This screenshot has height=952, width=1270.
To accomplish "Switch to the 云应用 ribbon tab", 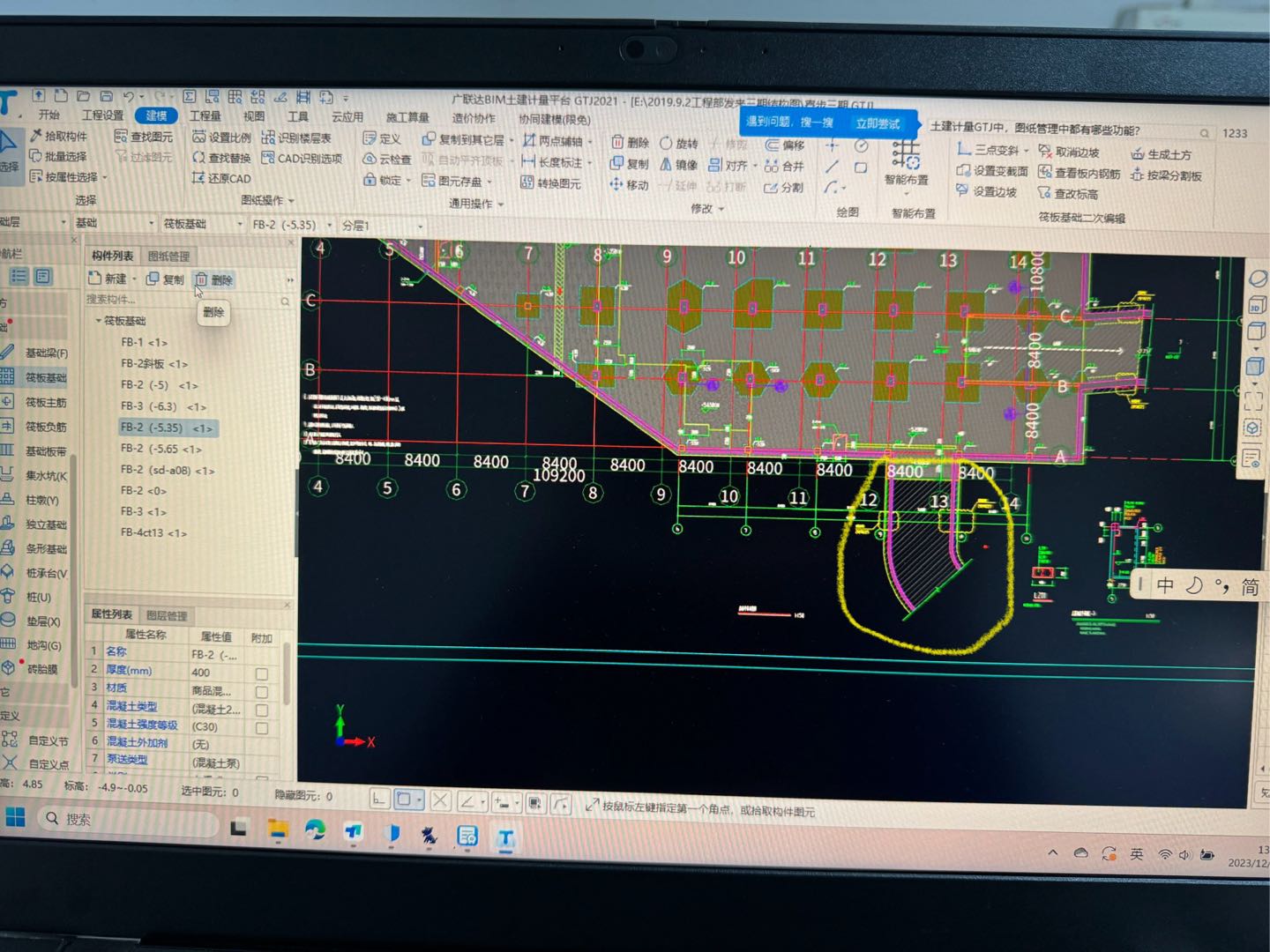I will point(347,116).
